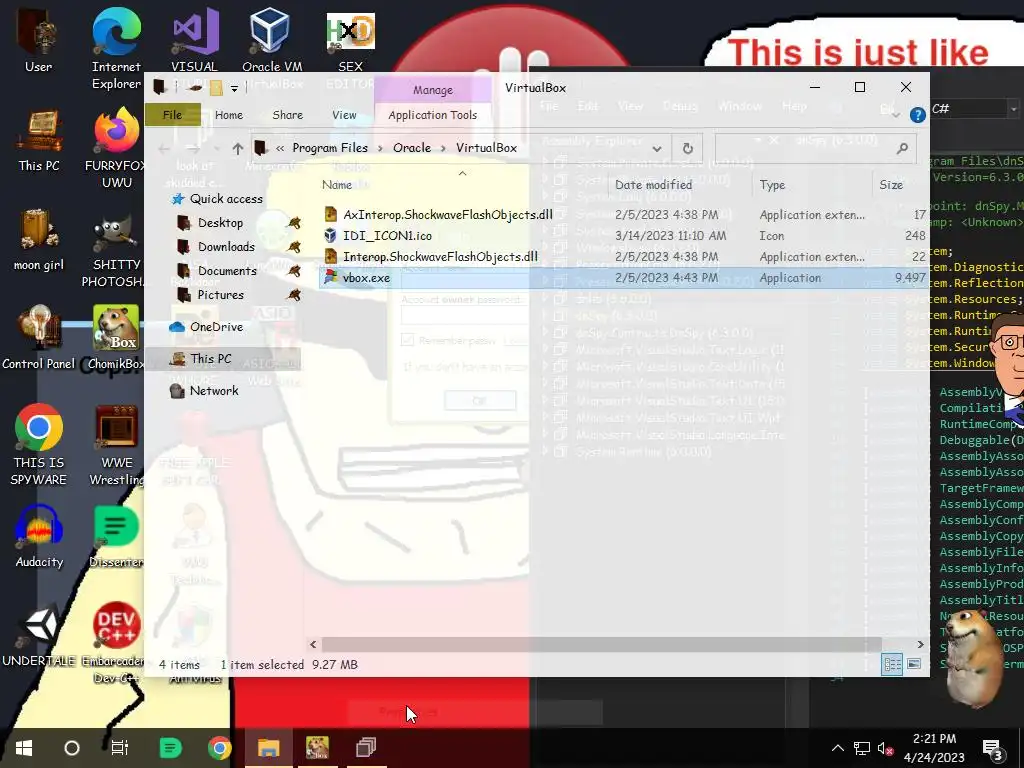The image size is (1024, 768).
Task: Refresh the VirtualBox folder view
Action: tap(688, 148)
